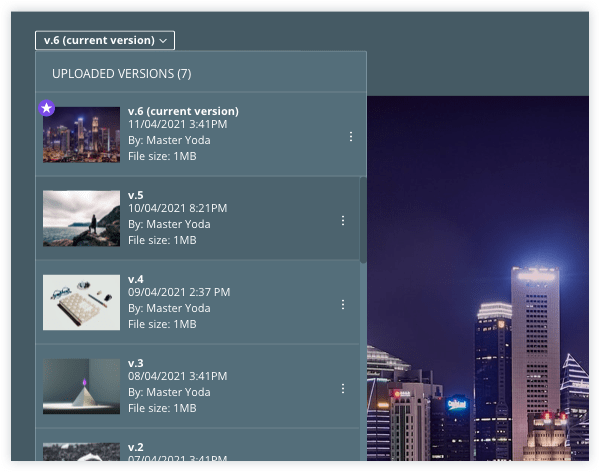Image resolution: width=600 pixels, height=472 pixels.
Task: Open the three-dot menu for v.4
Action: click(343, 304)
